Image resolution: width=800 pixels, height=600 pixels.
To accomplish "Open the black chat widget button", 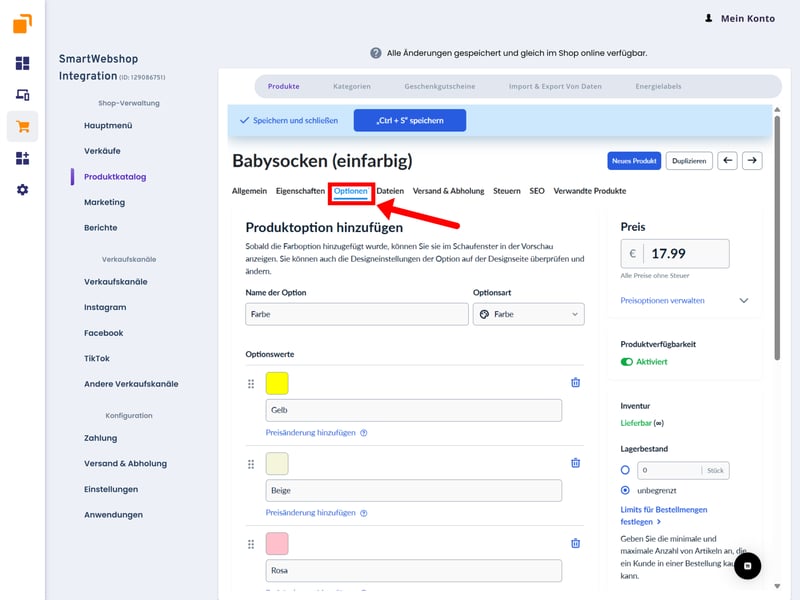I will 747,566.
